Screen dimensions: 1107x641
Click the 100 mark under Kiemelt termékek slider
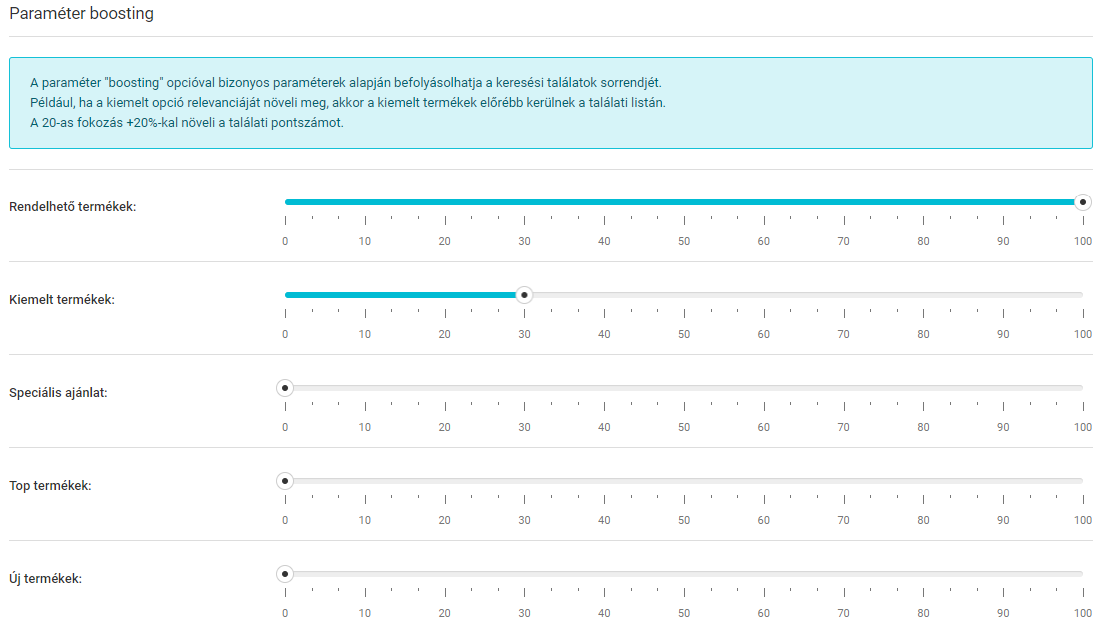[1083, 334]
